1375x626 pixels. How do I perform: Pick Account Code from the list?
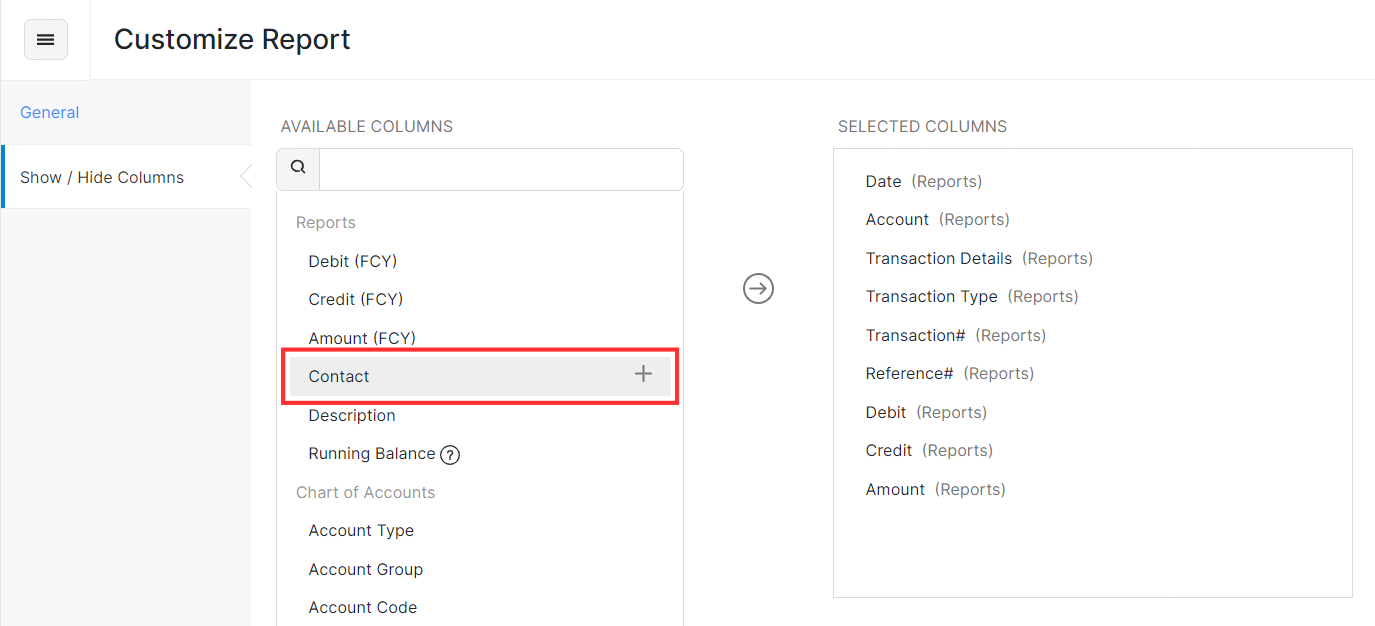(362, 606)
